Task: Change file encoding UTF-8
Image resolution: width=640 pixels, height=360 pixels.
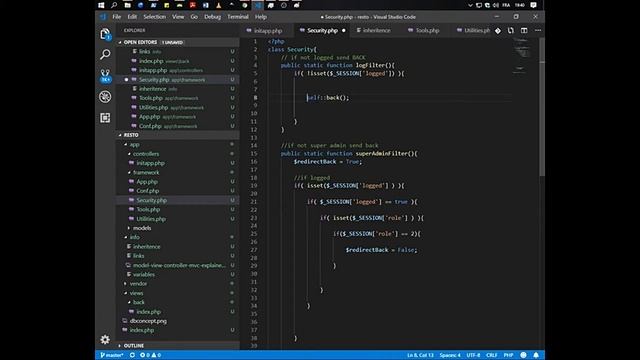Action: [x=473, y=355]
